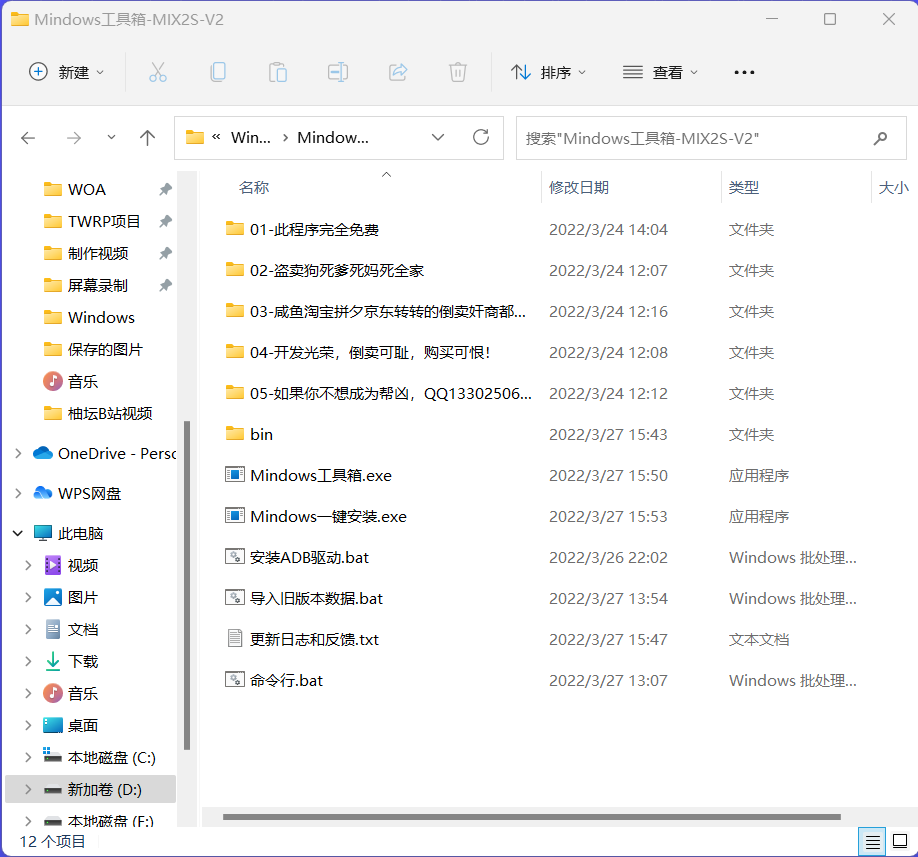Refresh the current folder view
The width and height of the screenshot is (918, 857).
[x=481, y=138]
